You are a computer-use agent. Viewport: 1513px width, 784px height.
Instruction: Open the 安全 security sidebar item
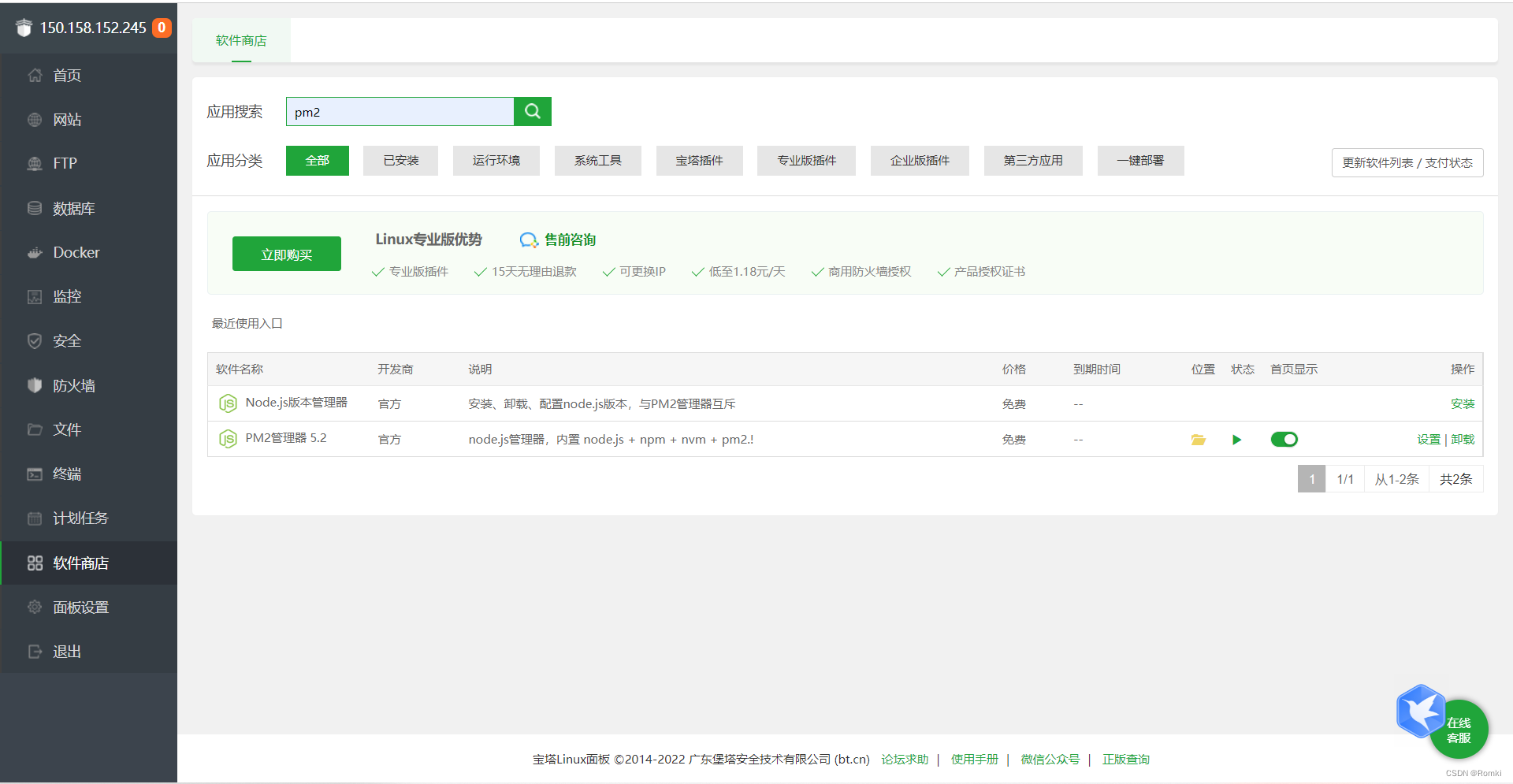[88, 341]
